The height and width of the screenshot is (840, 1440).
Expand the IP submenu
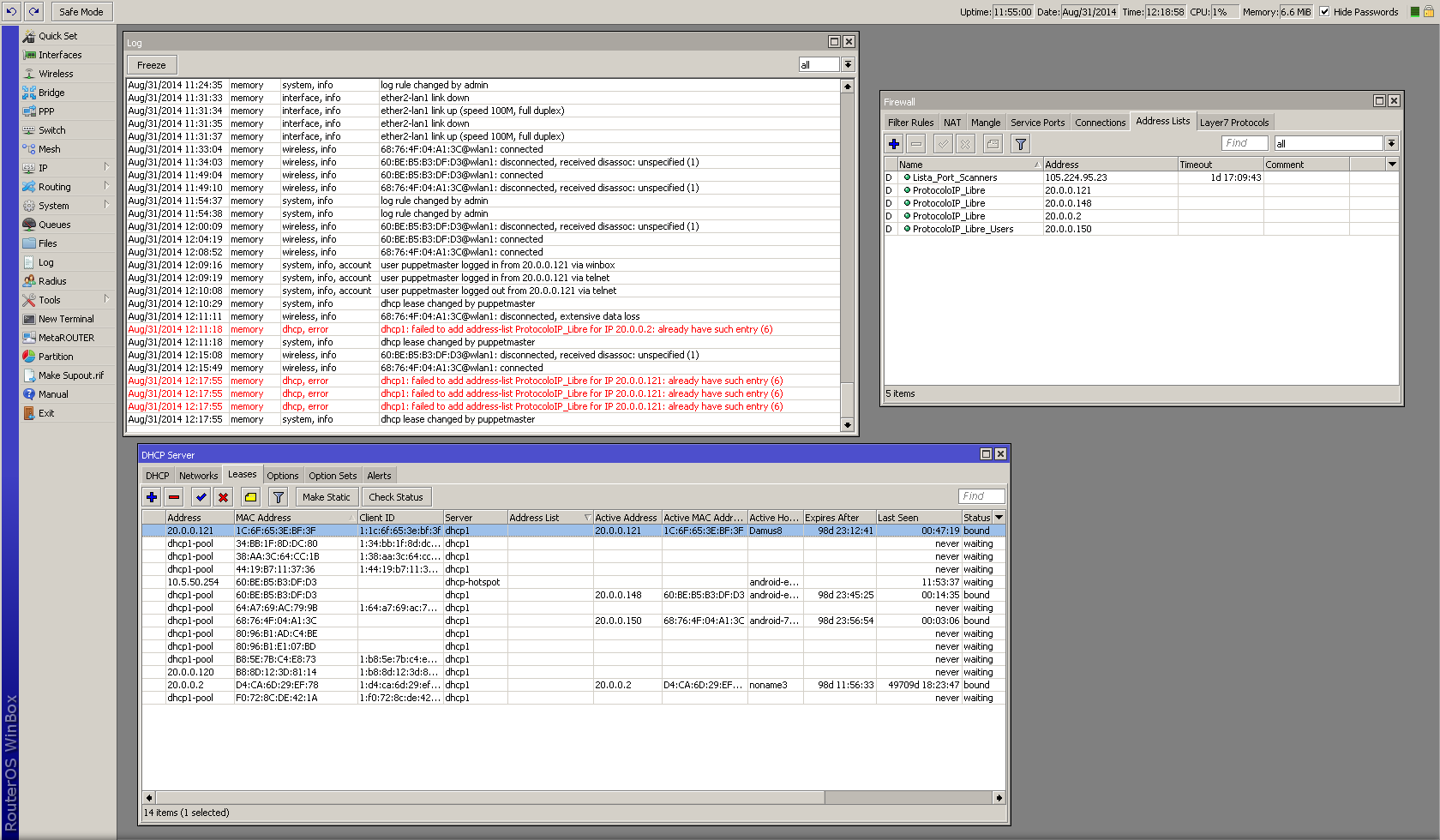coord(107,168)
